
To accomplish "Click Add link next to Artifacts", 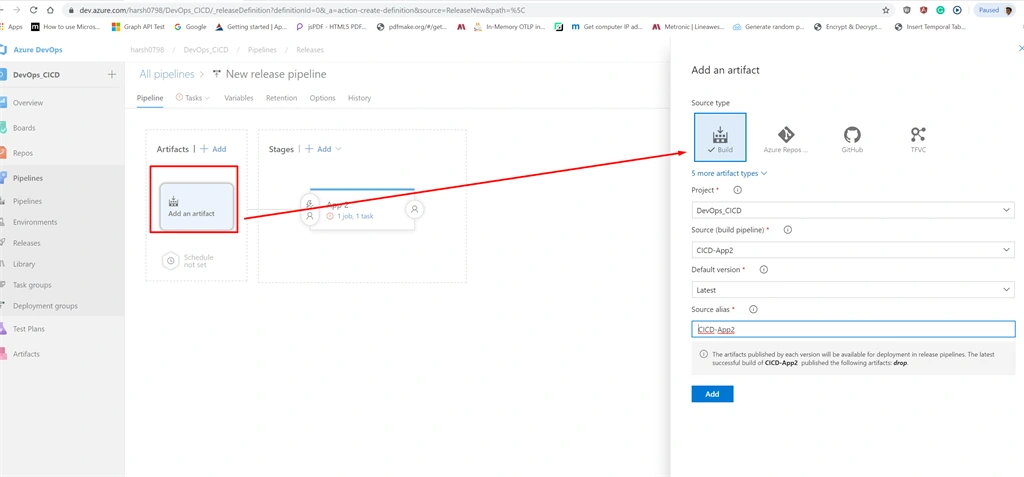I will pos(213,149).
